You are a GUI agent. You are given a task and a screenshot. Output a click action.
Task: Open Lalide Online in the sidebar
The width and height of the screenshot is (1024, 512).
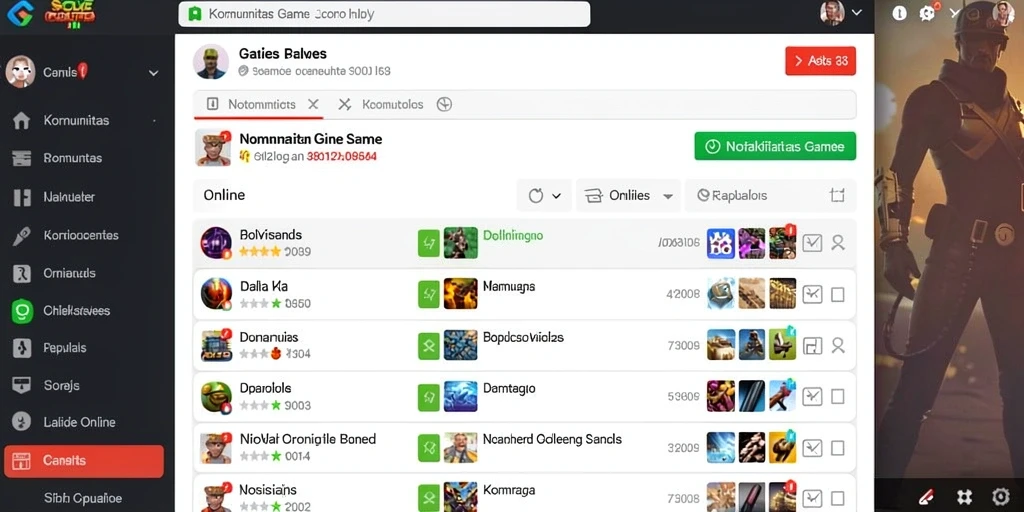pos(79,423)
